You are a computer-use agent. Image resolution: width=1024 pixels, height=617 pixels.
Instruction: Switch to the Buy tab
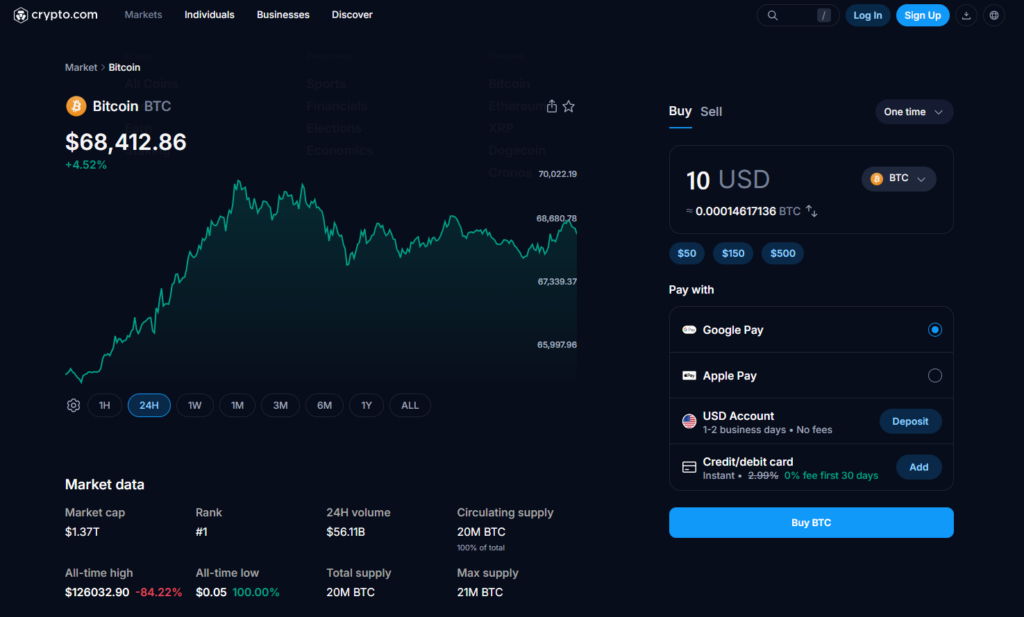tap(680, 111)
